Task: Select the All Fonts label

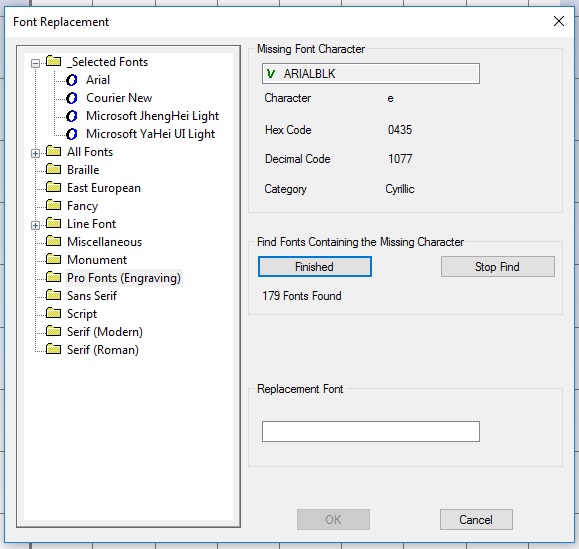Action: [90, 152]
